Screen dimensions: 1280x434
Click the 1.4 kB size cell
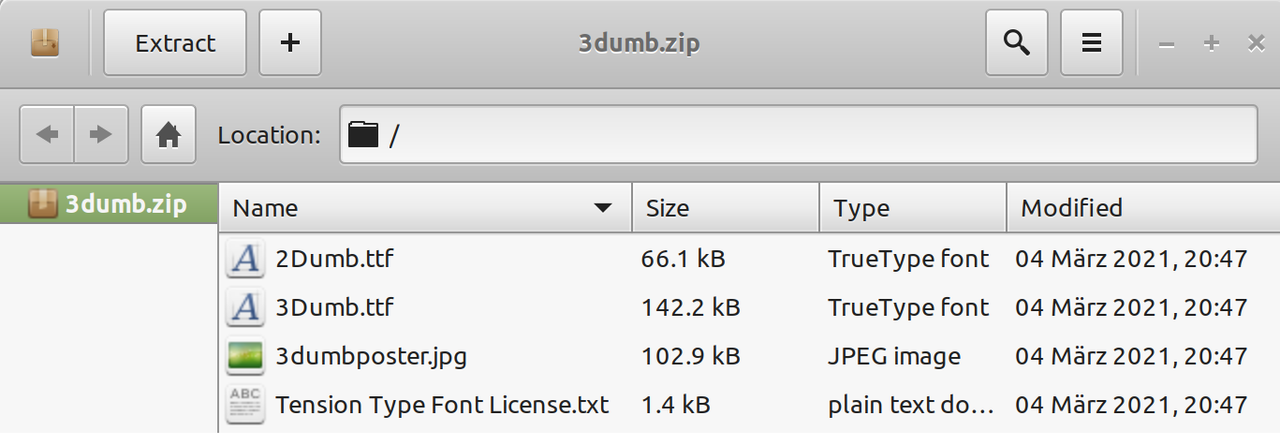click(676, 404)
